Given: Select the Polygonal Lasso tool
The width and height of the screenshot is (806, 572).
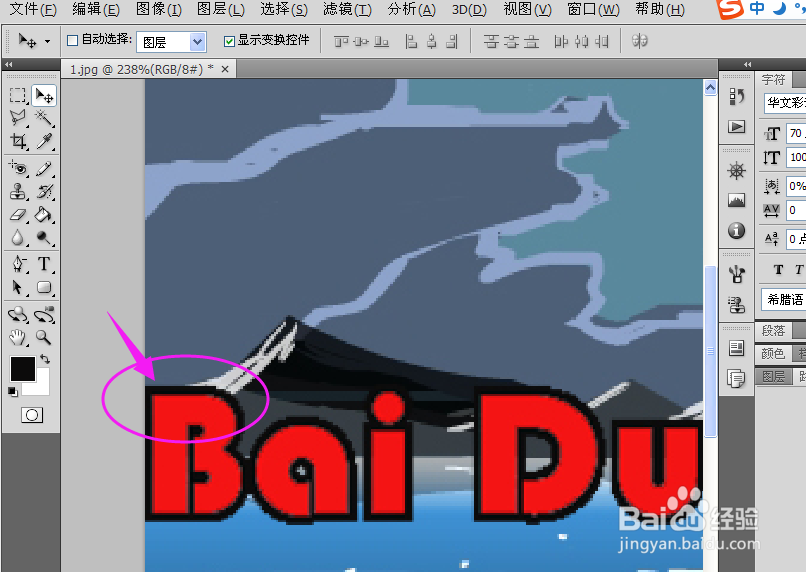Looking at the screenshot, I should pos(18,118).
